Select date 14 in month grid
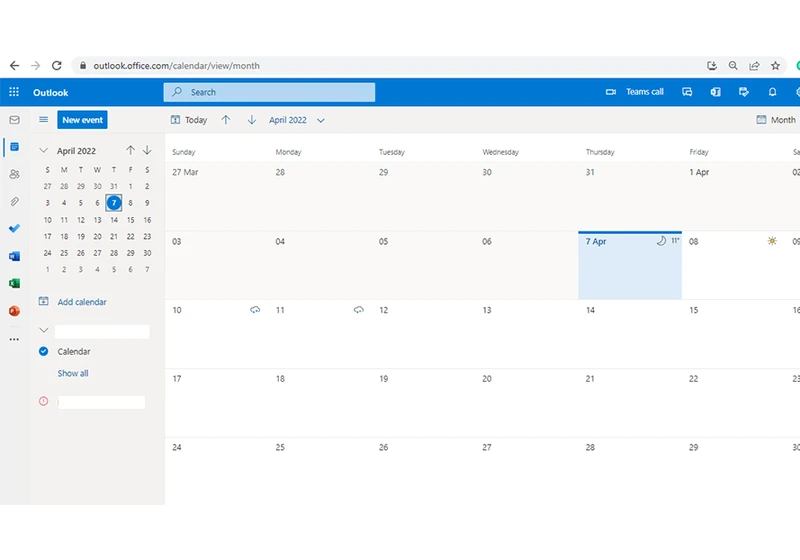Image resolution: width=800 pixels, height=560 pixels. pos(590,310)
